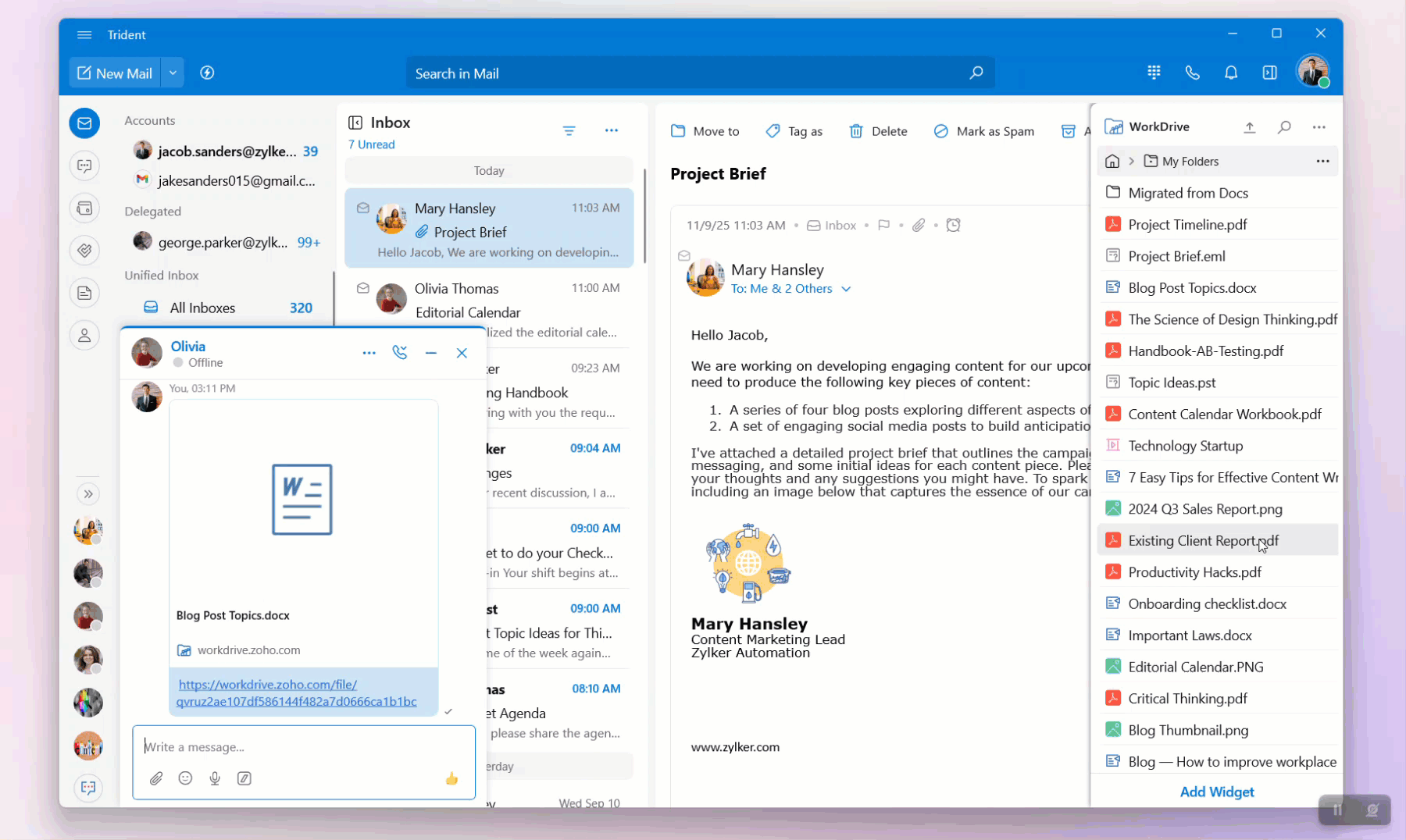Click the Add Widget link
1406x840 pixels.
pyautogui.click(x=1217, y=792)
